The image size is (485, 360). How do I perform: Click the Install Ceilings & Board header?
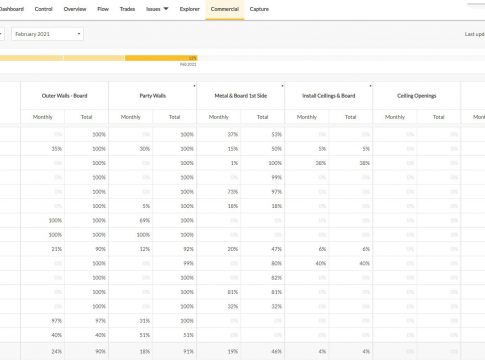pyautogui.click(x=329, y=96)
